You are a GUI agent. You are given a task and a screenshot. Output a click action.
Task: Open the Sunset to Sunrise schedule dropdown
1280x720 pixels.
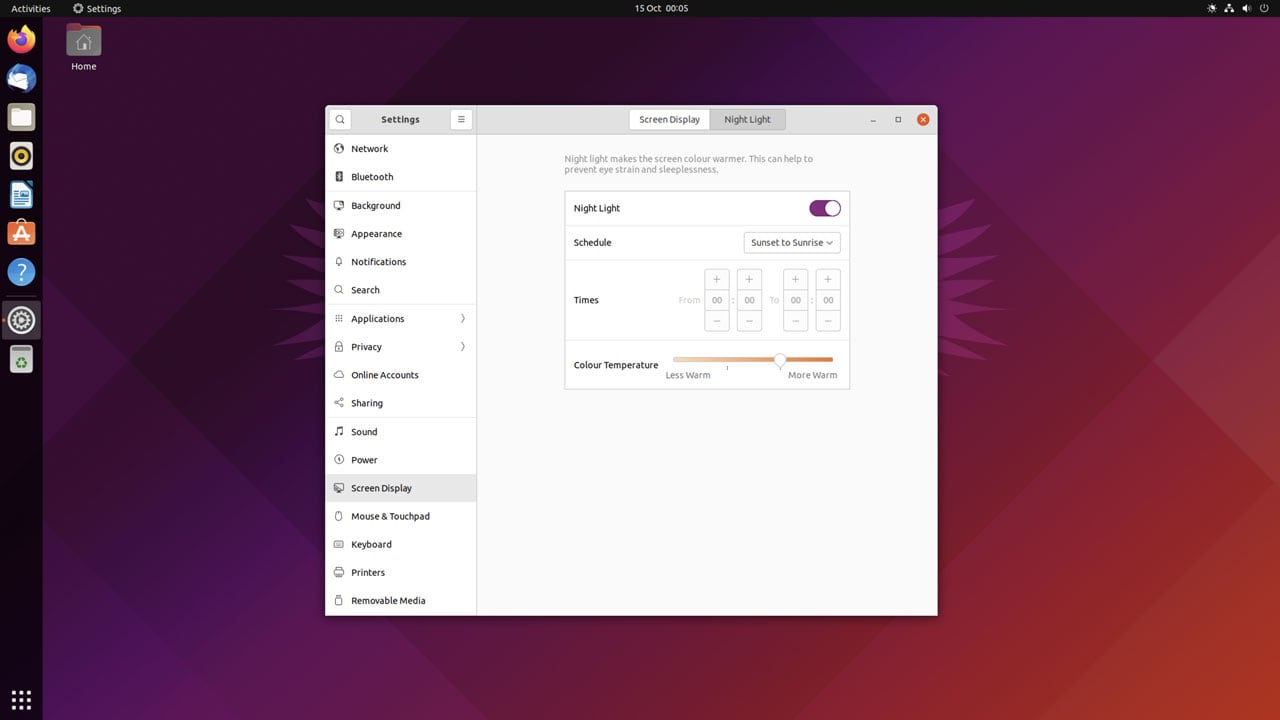(x=792, y=243)
